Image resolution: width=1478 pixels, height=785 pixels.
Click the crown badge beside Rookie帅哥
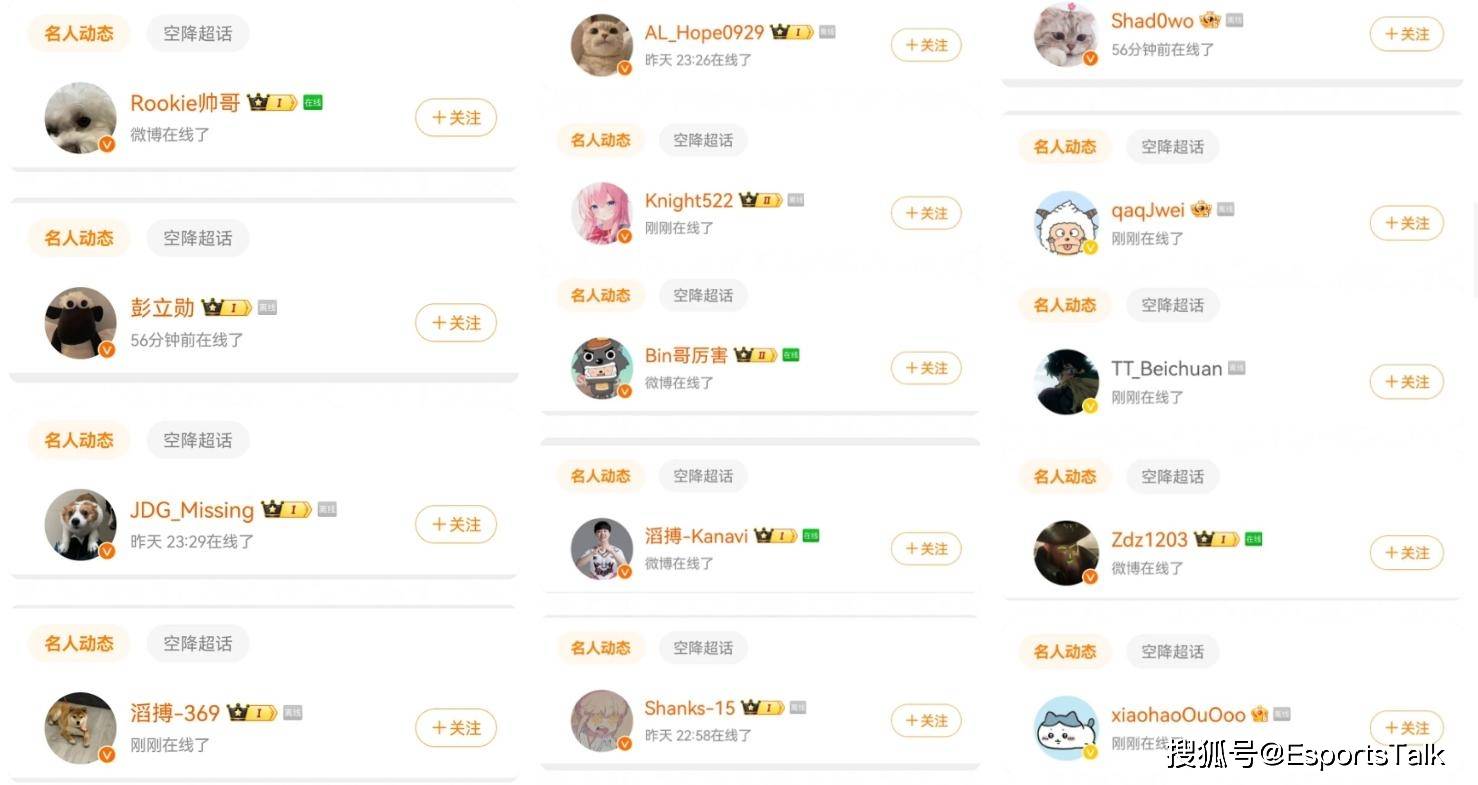pyautogui.click(x=272, y=102)
